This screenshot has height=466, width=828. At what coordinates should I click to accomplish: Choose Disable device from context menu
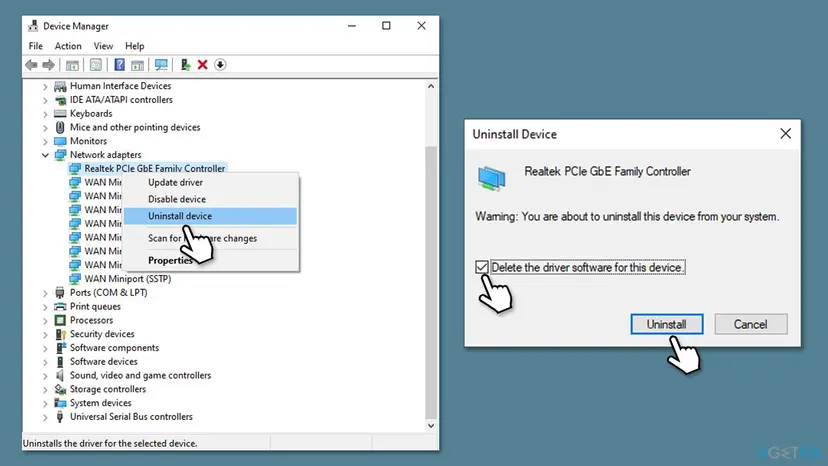coord(211,199)
